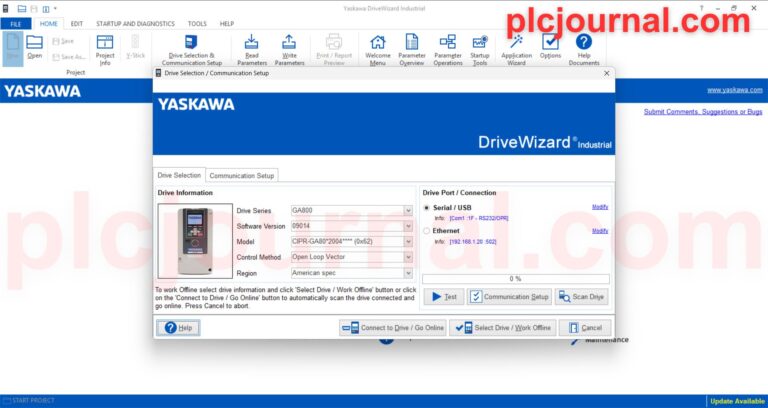Click the GA800 drive thumbnail image
The height and width of the screenshot is (408, 768).
[195, 241]
